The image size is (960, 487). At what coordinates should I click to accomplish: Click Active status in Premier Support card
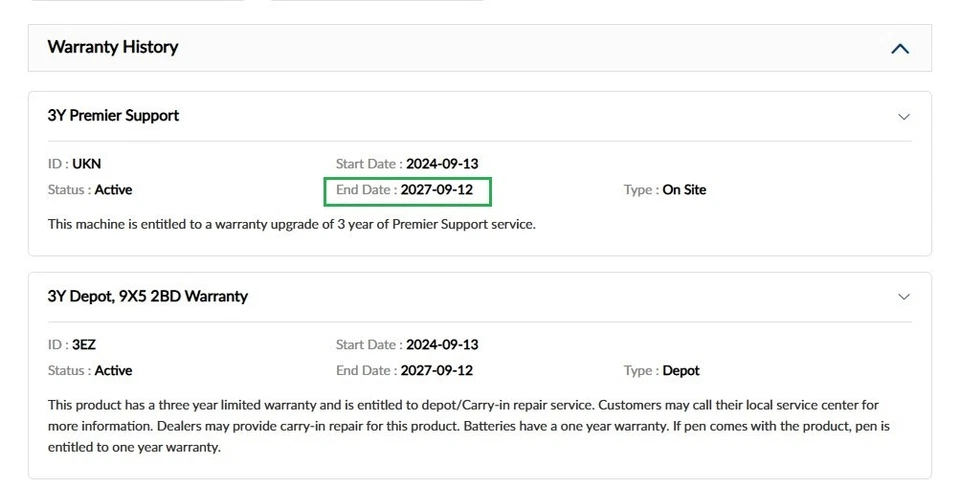click(x=113, y=189)
